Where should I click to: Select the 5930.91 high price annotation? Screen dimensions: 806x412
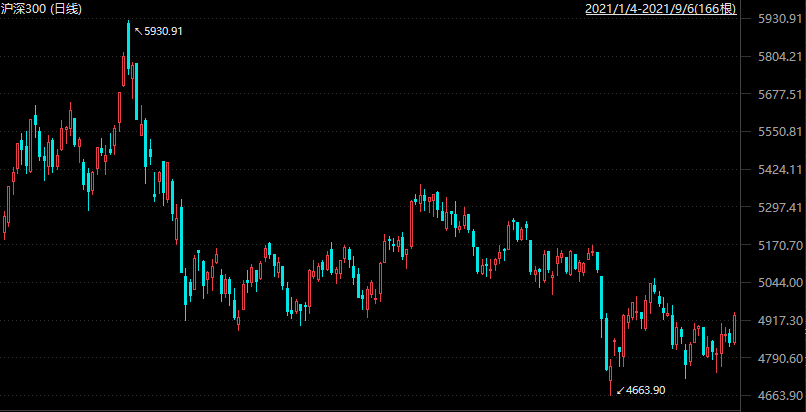[163, 31]
